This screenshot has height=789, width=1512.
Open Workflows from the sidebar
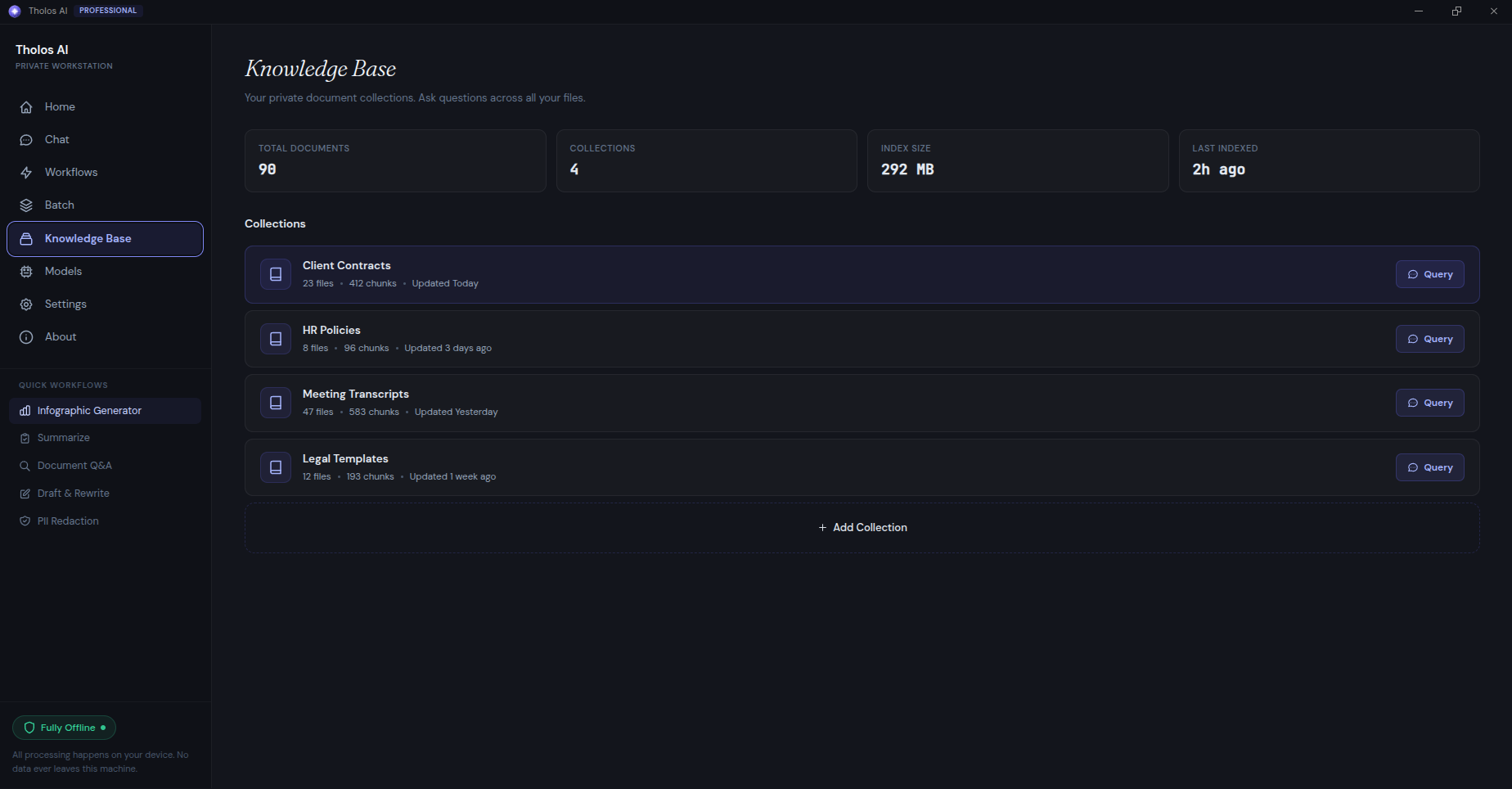(x=105, y=173)
